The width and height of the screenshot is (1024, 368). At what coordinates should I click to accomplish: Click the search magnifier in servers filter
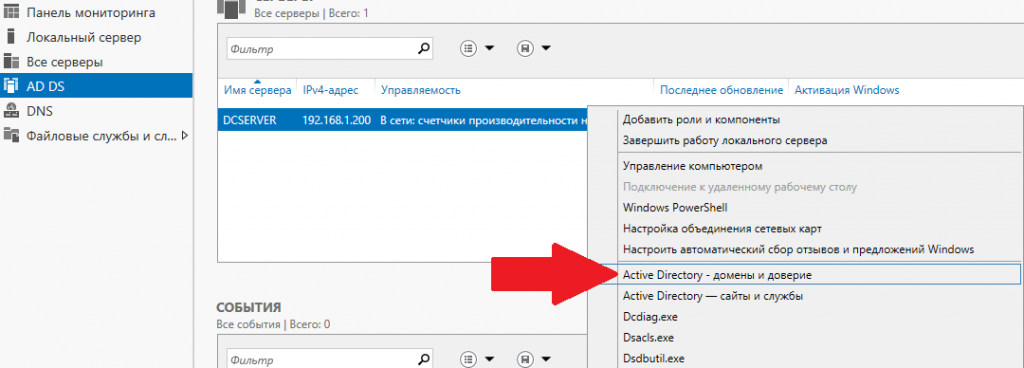pyautogui.click(x=424, y=48)
